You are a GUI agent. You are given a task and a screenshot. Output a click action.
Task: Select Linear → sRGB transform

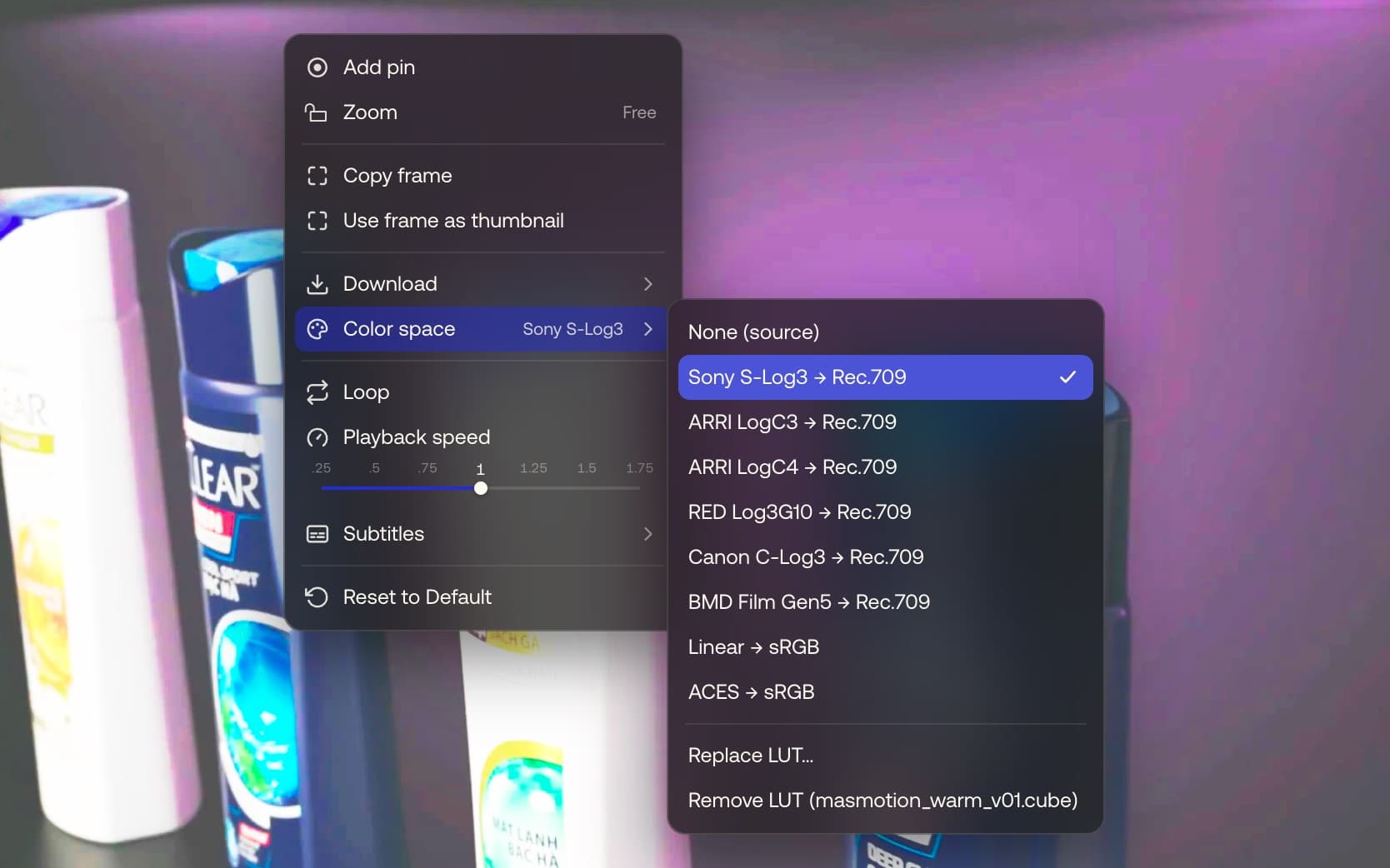click(x=885, y=647)
